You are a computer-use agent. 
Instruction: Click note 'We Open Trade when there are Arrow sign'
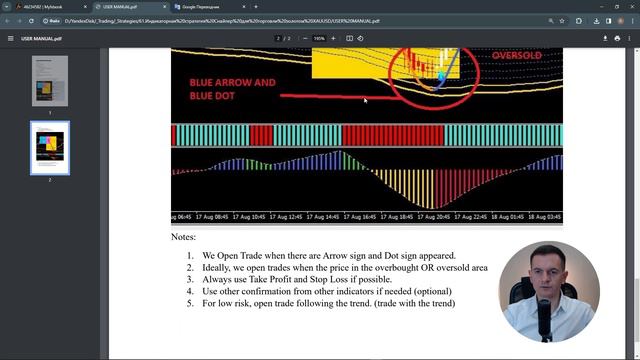329,256
